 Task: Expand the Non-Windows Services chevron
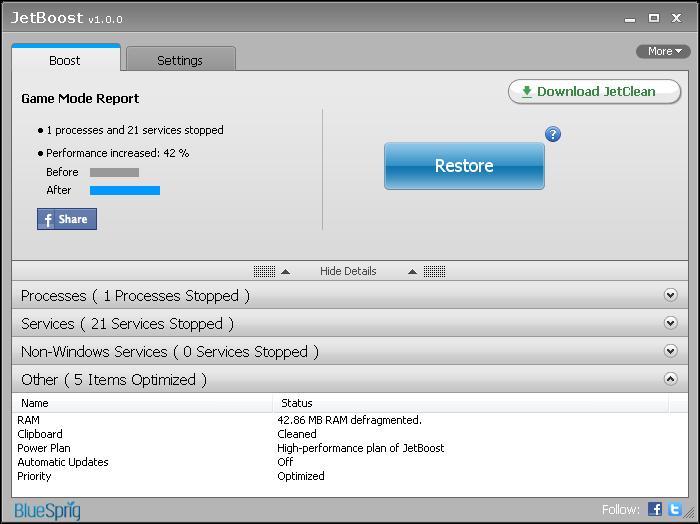click(x=670, y=351)
